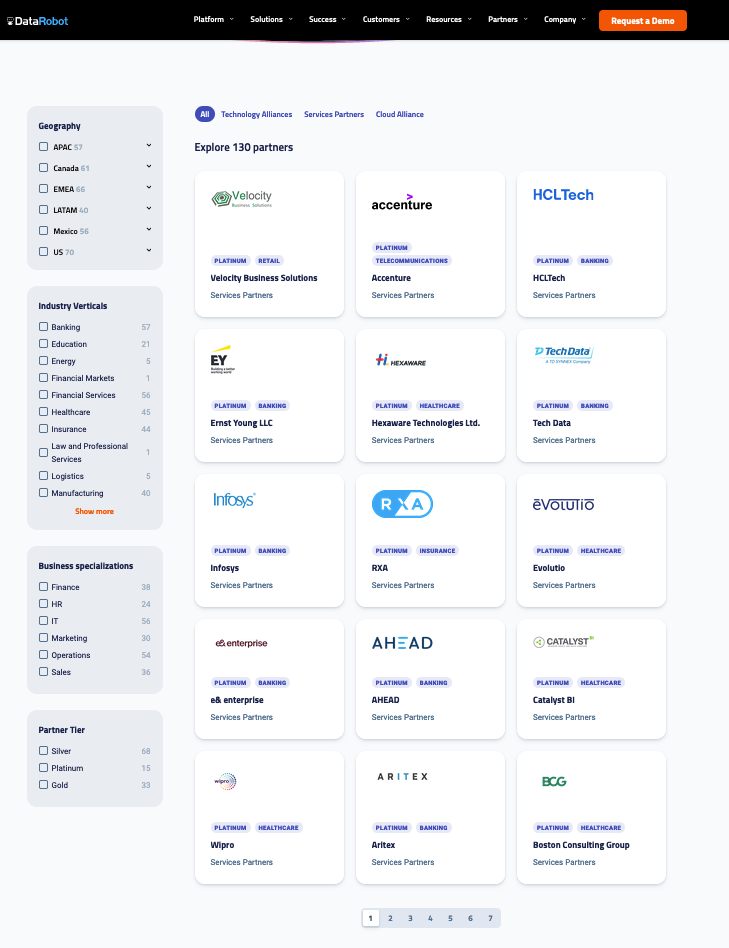The height and width of the screenshot is (948, 729).
Task: Click the Wipro logo
Action: tap(225, 781)
